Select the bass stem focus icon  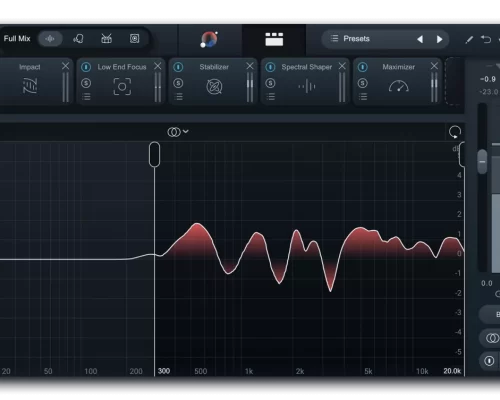[134, 39]
